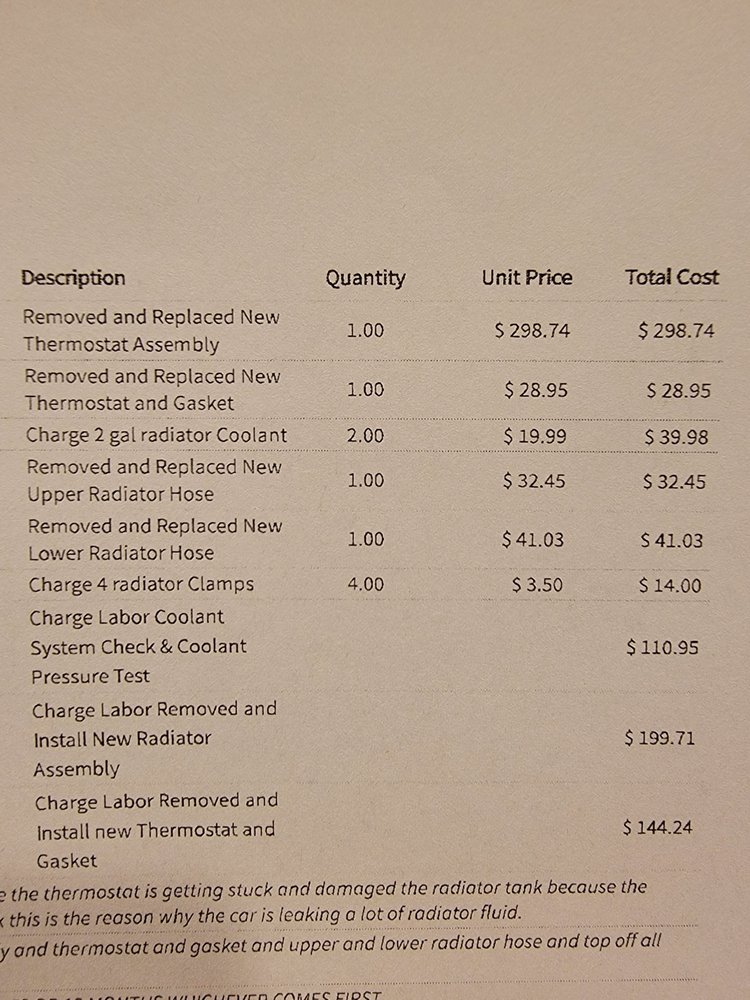
Task: Click the Quantity column header
Action: tap(365, 278)
